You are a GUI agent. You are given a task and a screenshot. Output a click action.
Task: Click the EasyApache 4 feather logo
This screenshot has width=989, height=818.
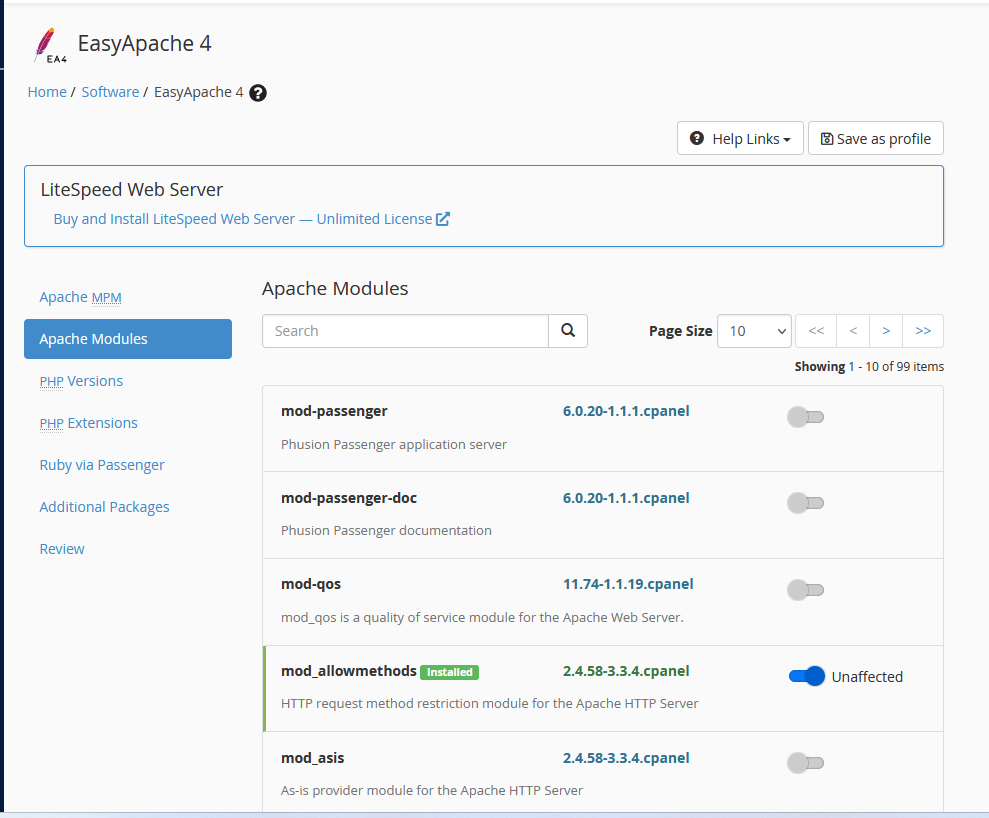coord(50,45)
